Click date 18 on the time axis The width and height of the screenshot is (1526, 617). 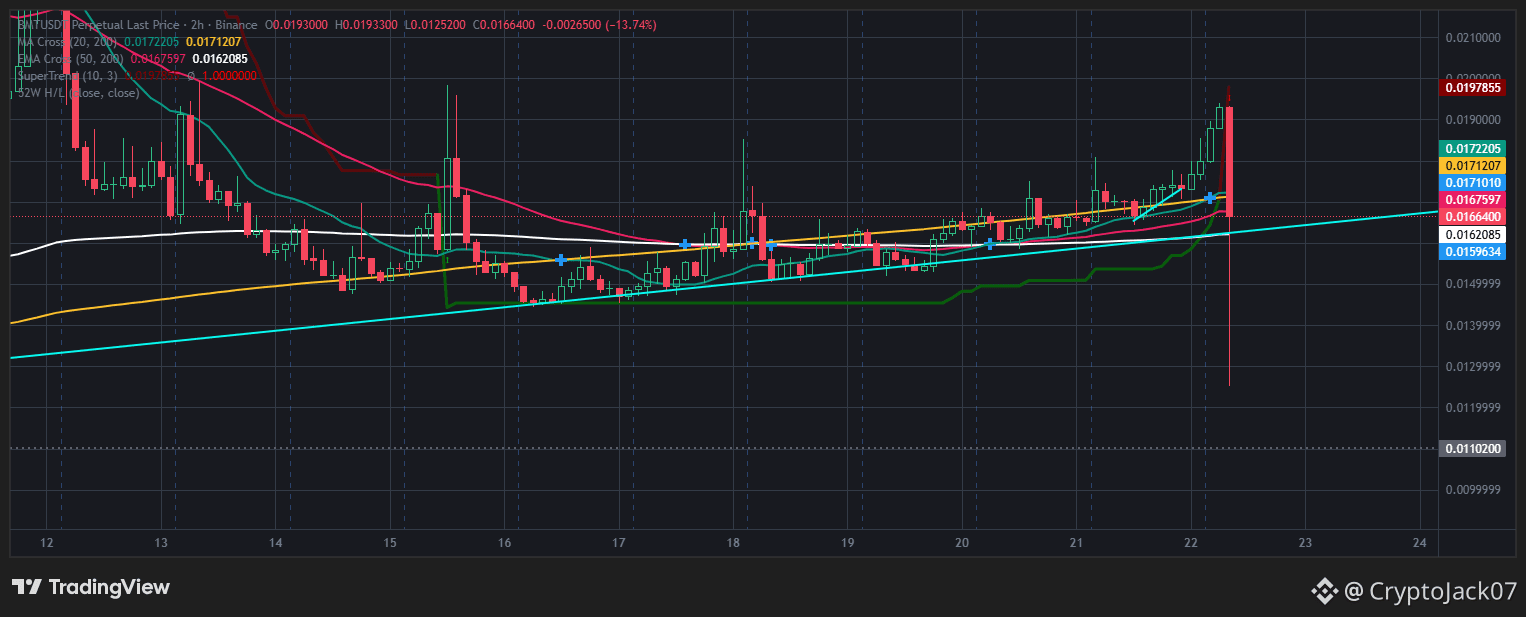click(733, 543)
